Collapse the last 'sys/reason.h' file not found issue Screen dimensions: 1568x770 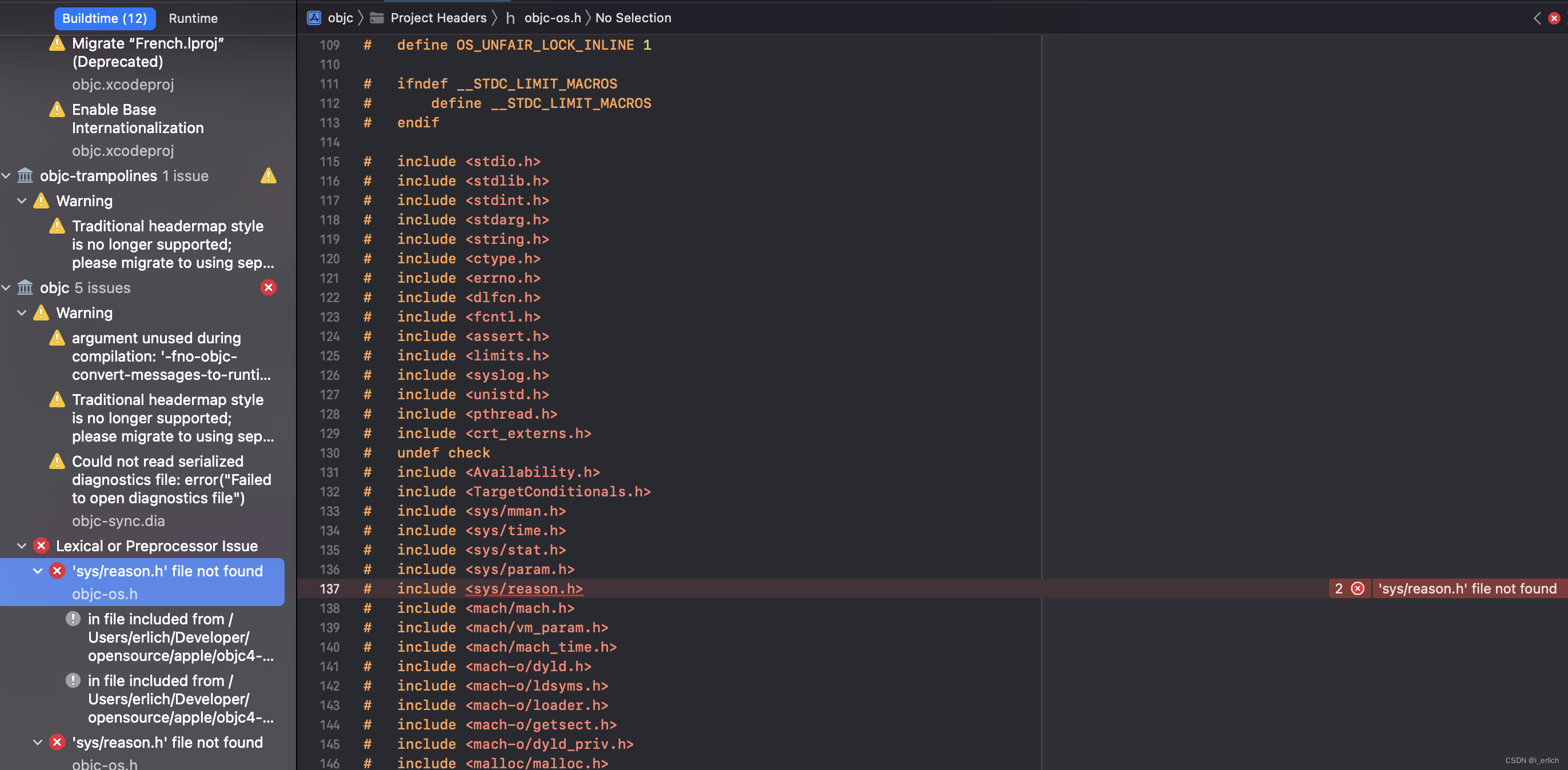(x=38, y=743)
